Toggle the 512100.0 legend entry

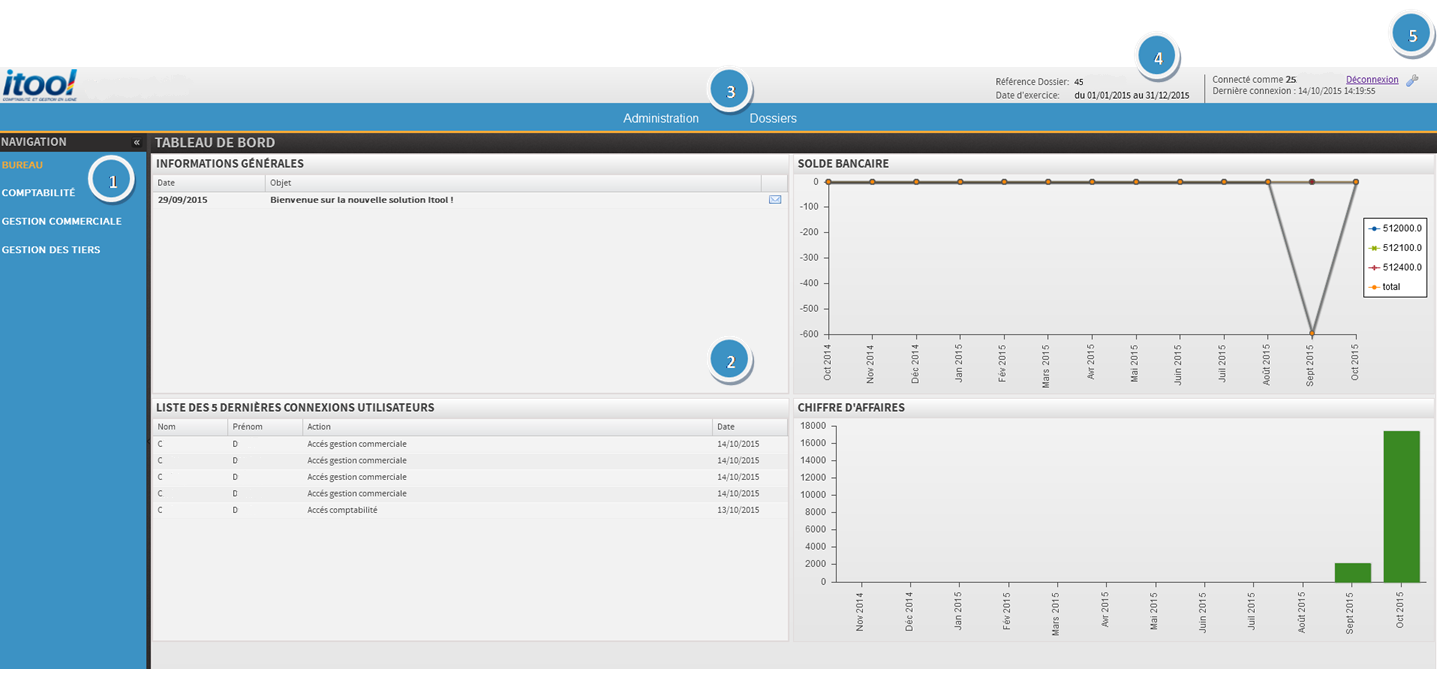tap(1395, 248)
